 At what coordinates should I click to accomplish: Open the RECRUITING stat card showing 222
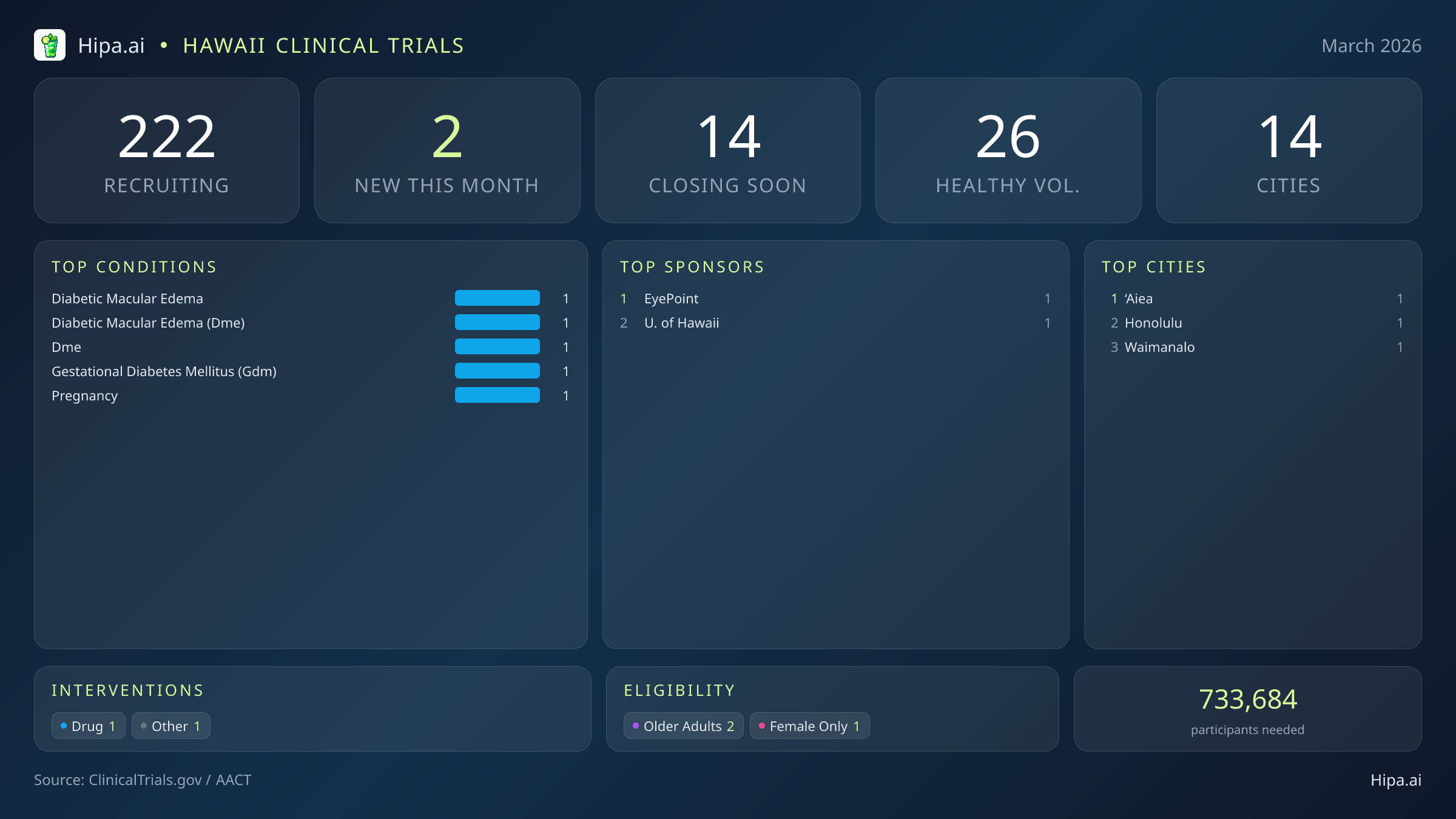[x=167, y=150]
